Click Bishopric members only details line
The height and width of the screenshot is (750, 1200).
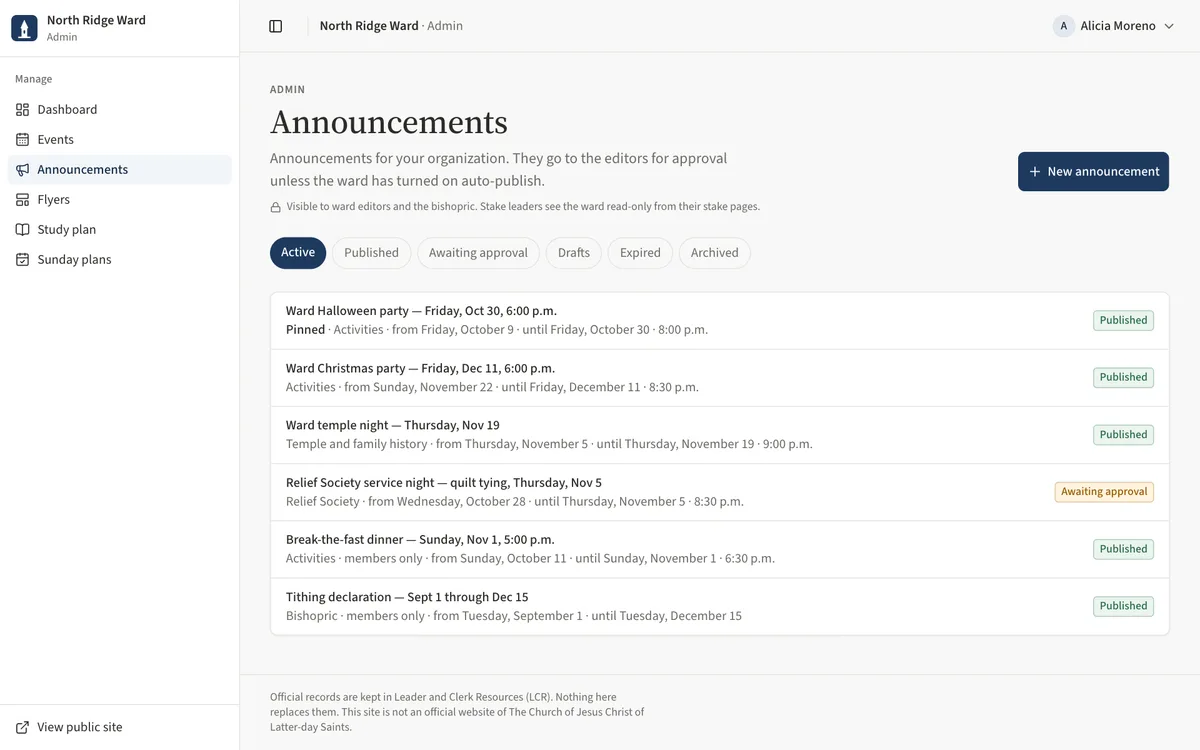tap(514, 616)
